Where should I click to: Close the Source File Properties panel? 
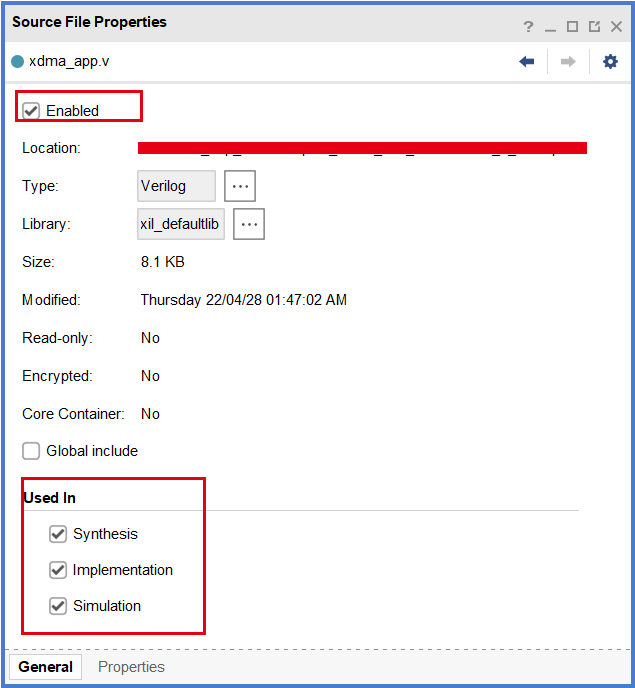pyautogui.click(x=616, y=27)
